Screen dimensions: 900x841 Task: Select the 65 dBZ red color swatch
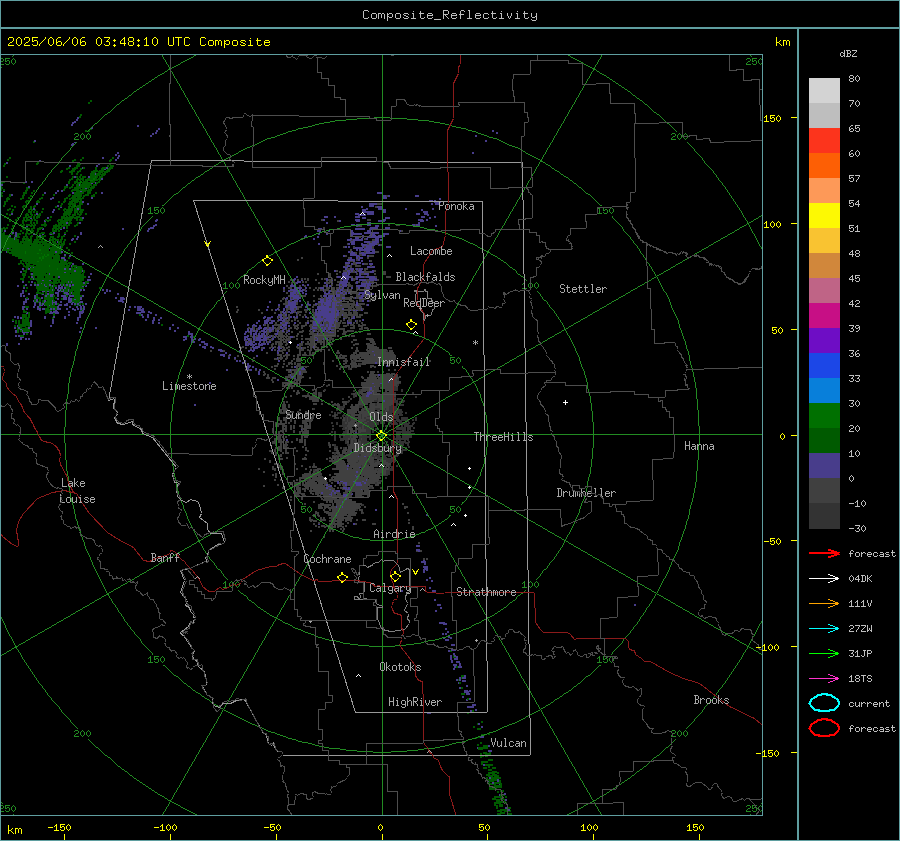coord(824,140)
